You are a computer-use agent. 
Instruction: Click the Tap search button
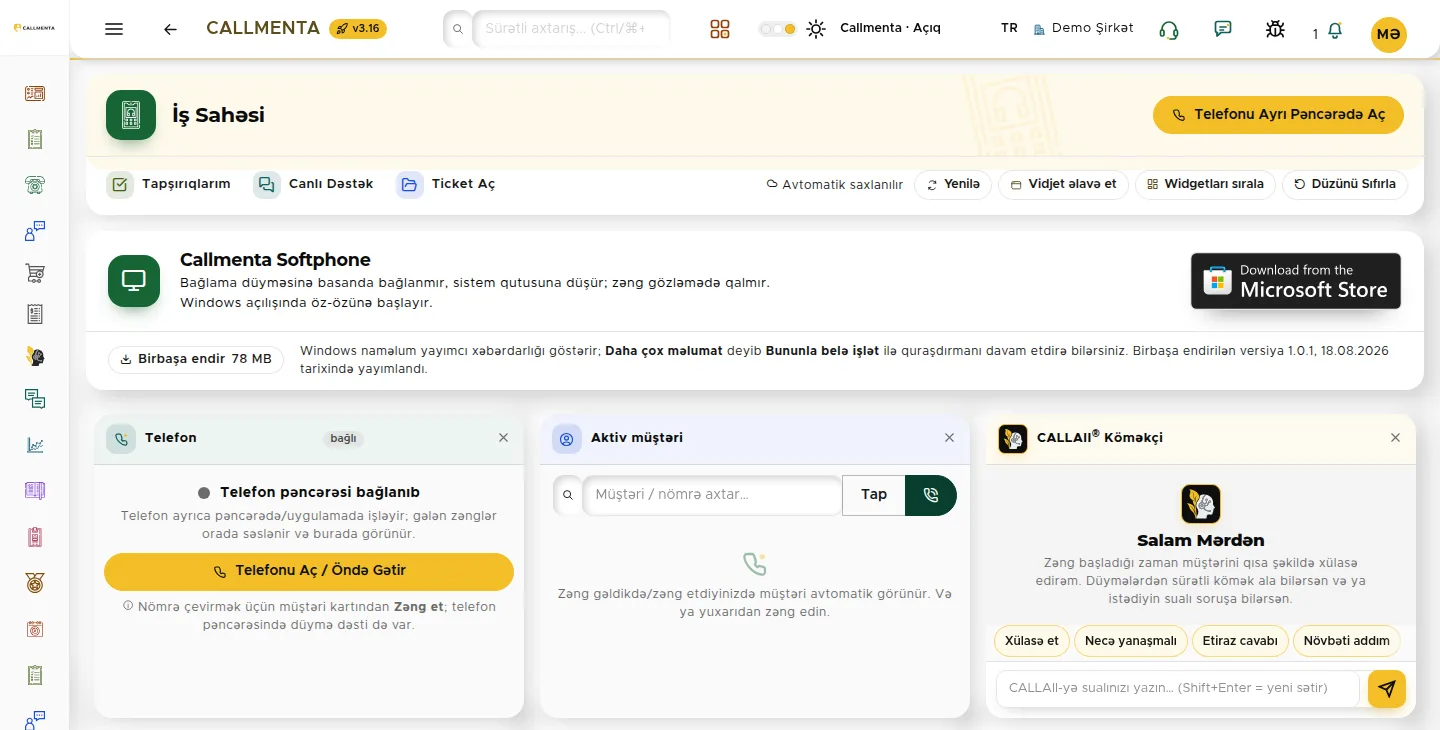pos(874,495)
